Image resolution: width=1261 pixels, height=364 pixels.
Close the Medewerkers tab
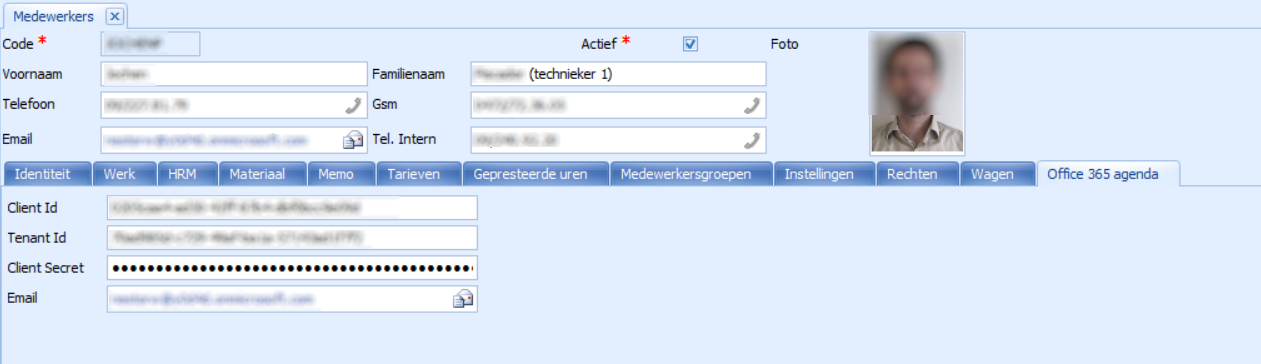click(x=114, y=16)
